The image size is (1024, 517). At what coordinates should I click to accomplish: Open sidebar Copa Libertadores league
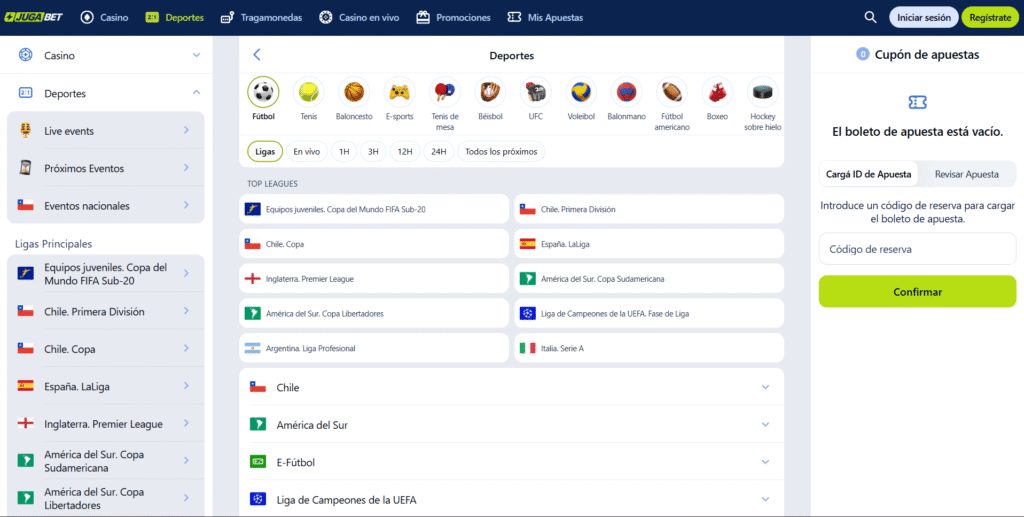click(x=106, y=498)
